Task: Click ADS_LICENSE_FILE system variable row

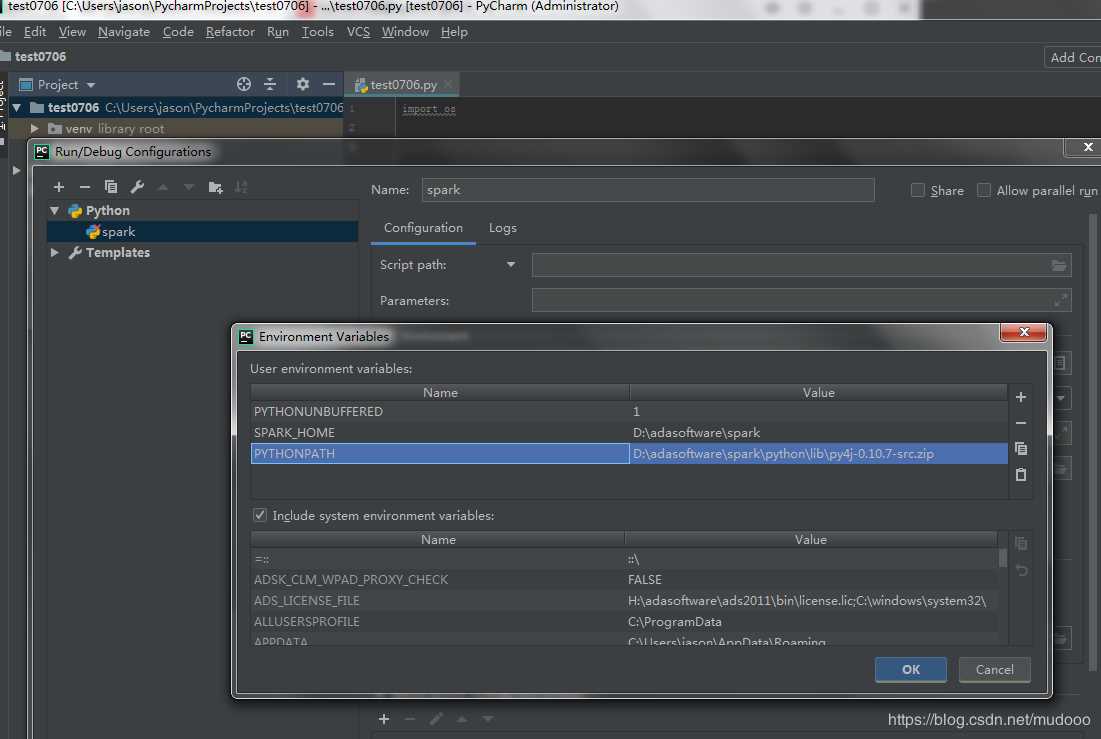Action: click(x=624, y=601)
